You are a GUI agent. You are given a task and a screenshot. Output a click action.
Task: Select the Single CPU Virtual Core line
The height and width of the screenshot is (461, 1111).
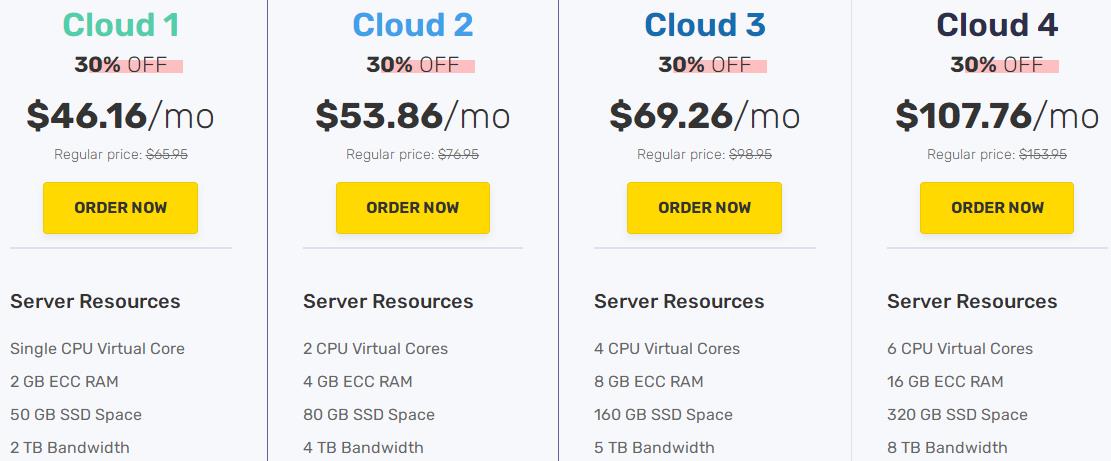point(97,349)
